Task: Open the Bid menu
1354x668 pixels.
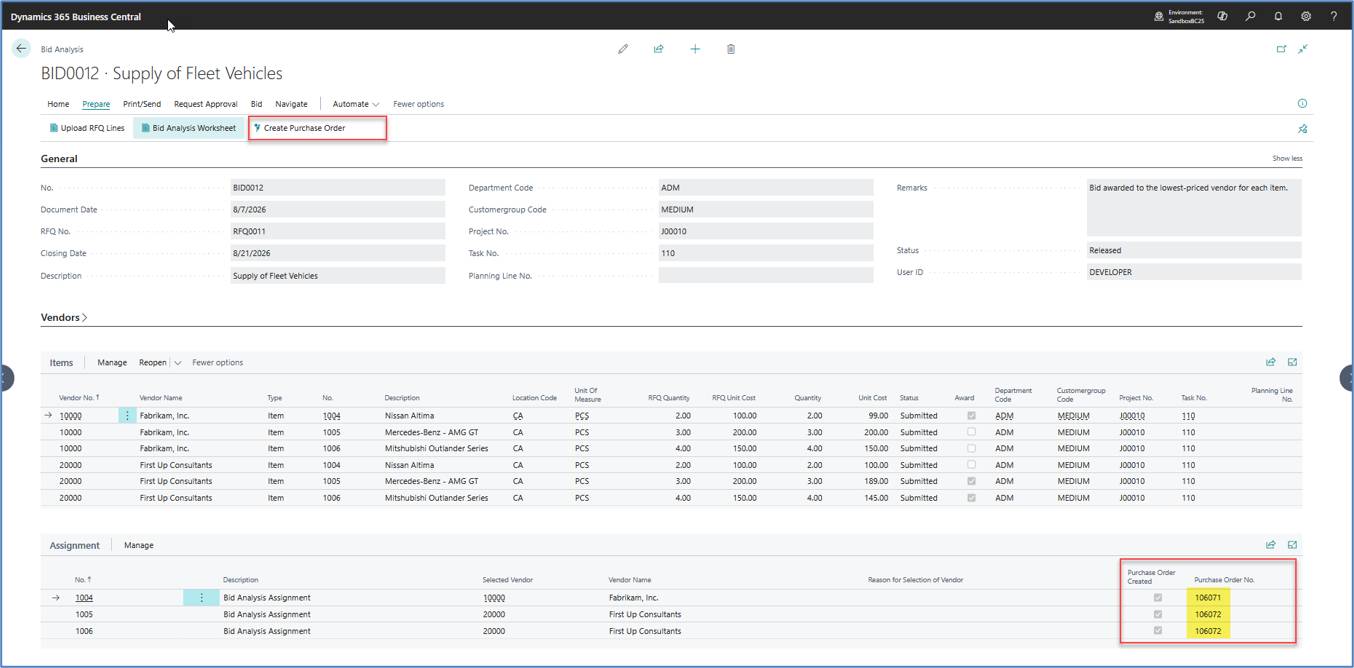Action: coord(256,104)
